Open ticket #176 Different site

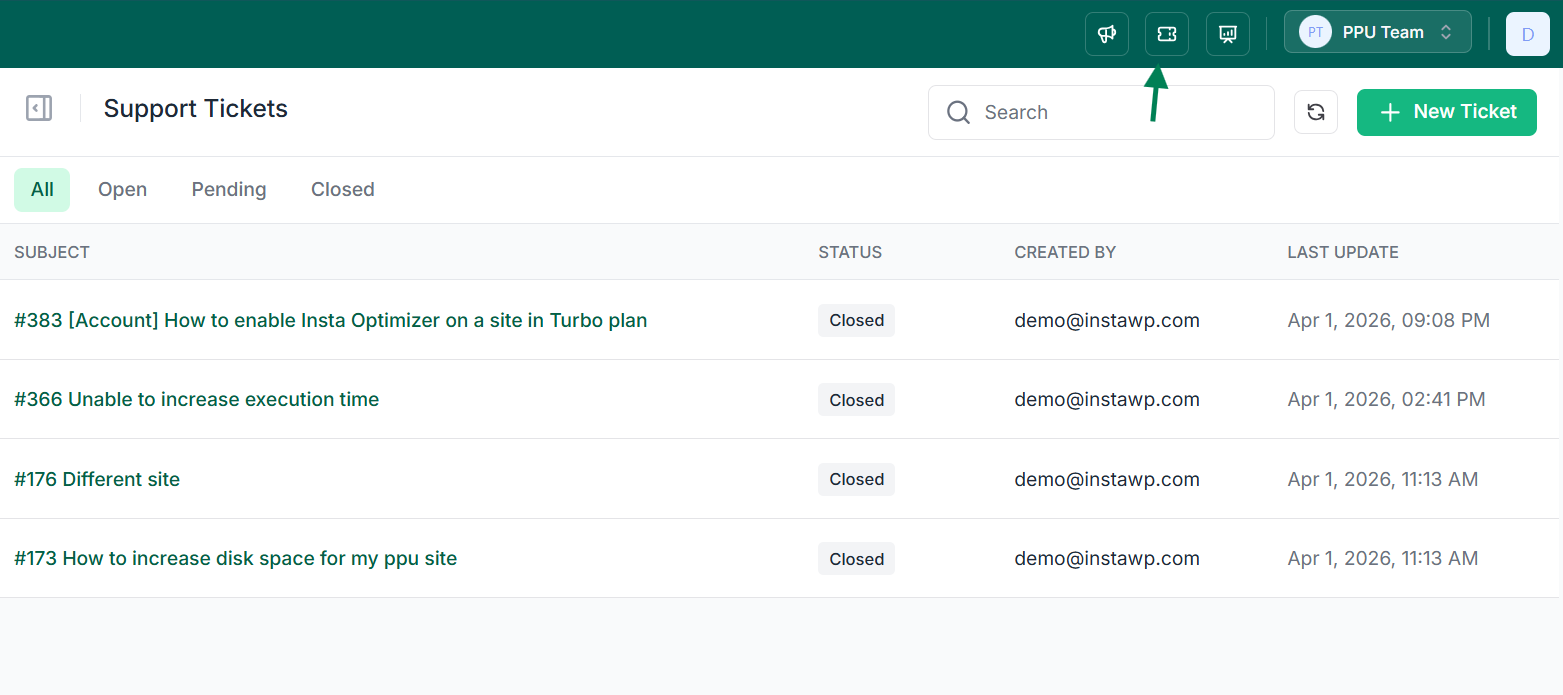(97, 479)
